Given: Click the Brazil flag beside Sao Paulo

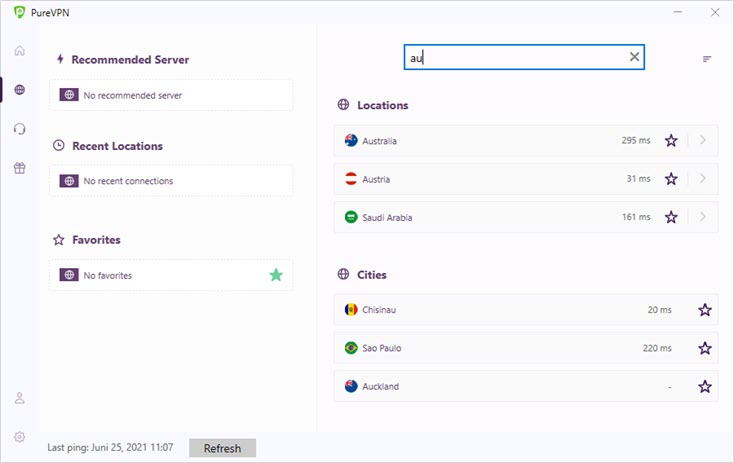Looking at the screenshot, I should 351,348.
